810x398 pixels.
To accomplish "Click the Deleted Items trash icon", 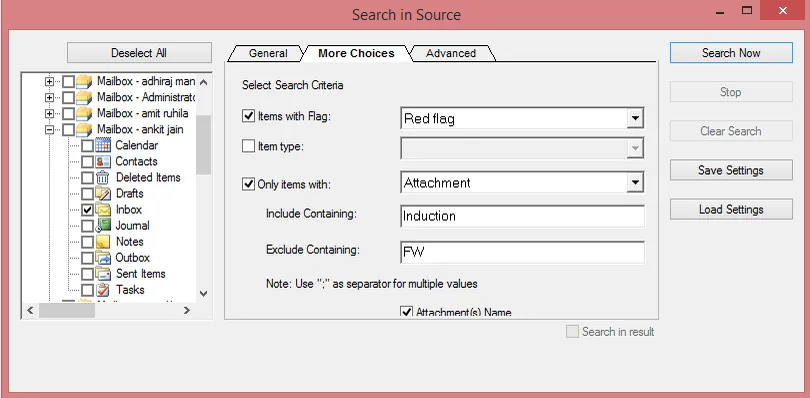I will coord(103,177).
